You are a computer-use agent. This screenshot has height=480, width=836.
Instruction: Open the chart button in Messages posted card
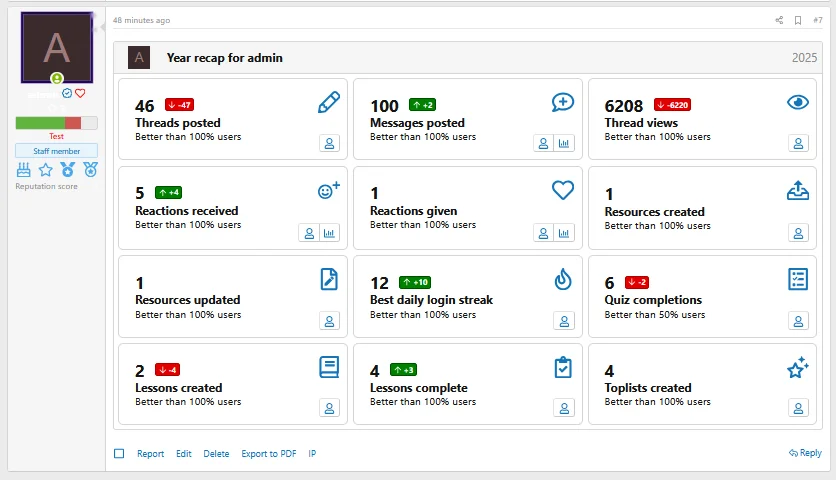(x=565, y=144)
